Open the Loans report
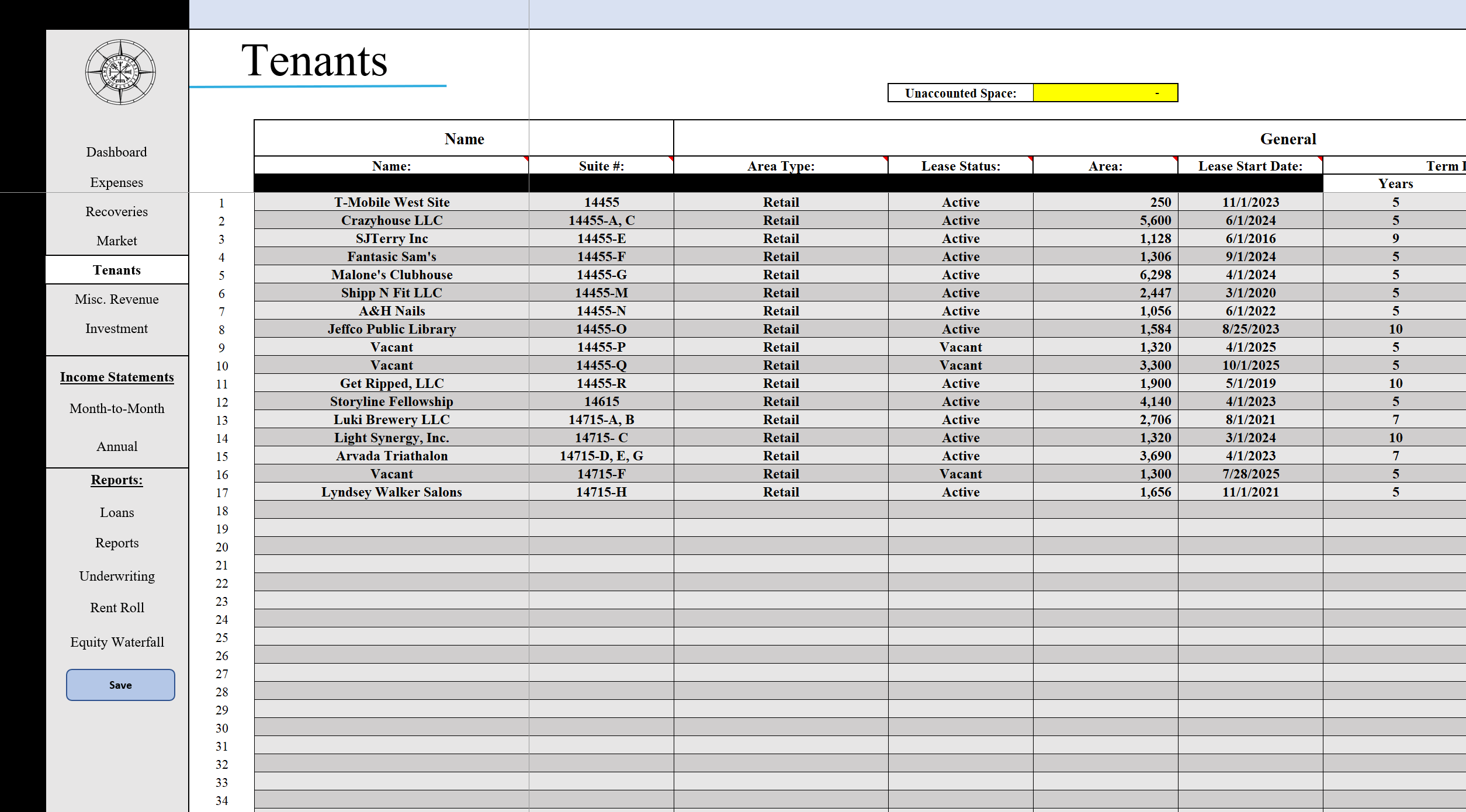The image size is (1466, 812). [x=117, y=512]
